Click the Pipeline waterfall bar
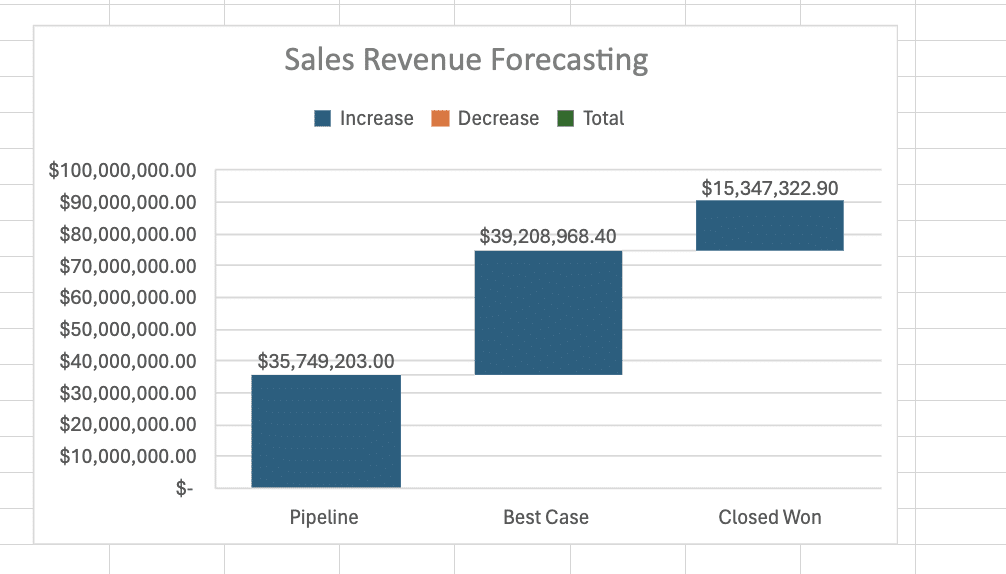1006x574 pixels. tap(325, 431)
